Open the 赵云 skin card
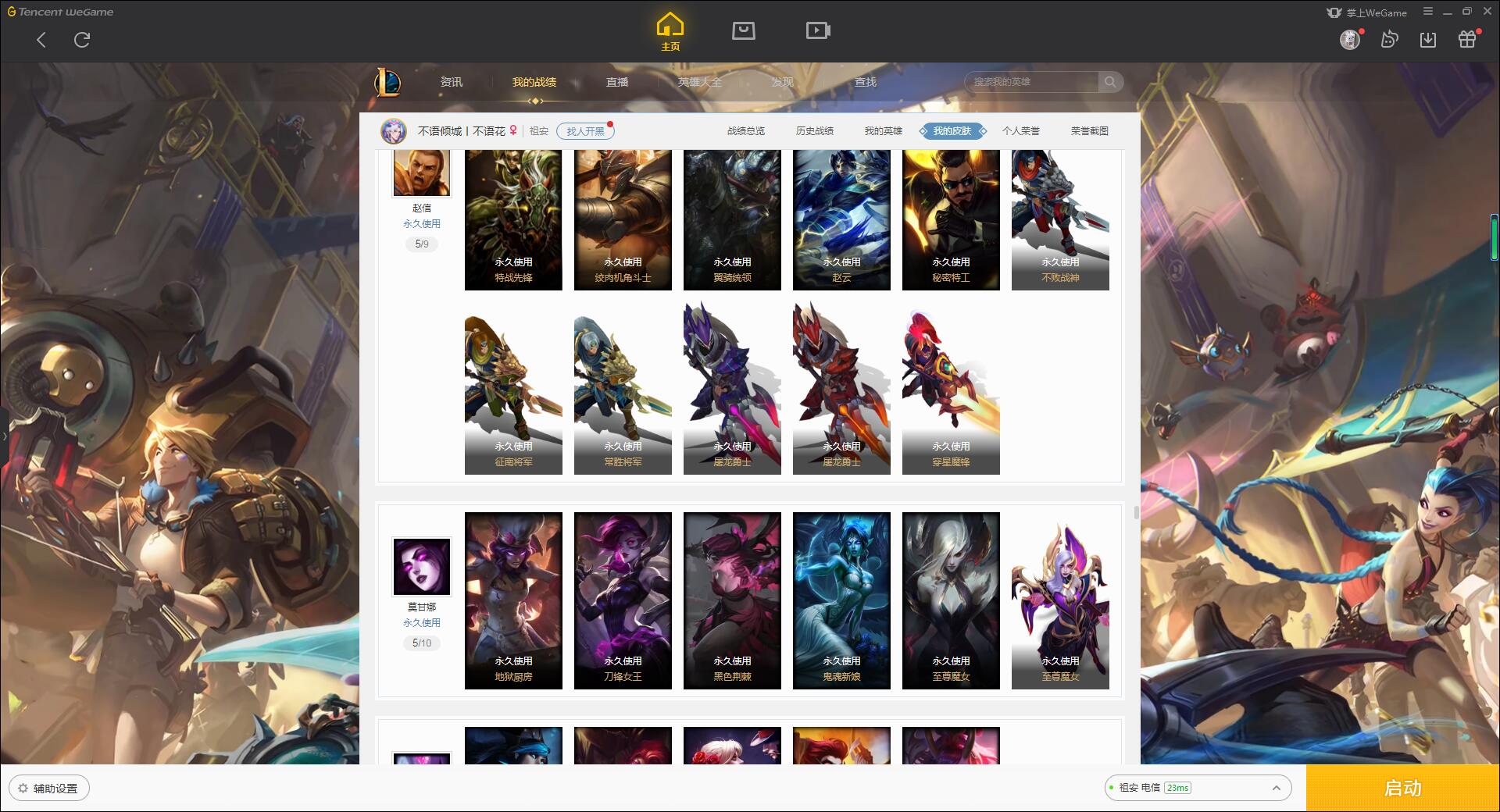This screenshot has width=1500, height=812. point(841,220)
